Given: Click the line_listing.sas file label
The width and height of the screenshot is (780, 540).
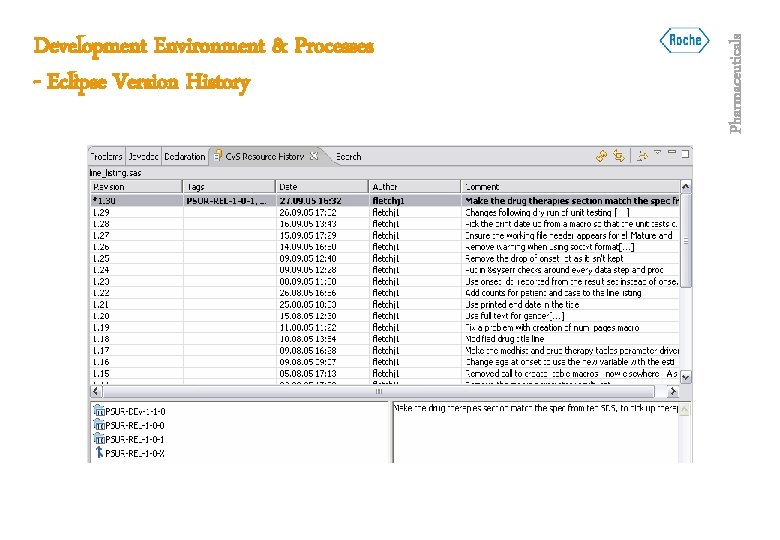Looking at the screenshot, I should pyautogui.click(x=115, y=173).
